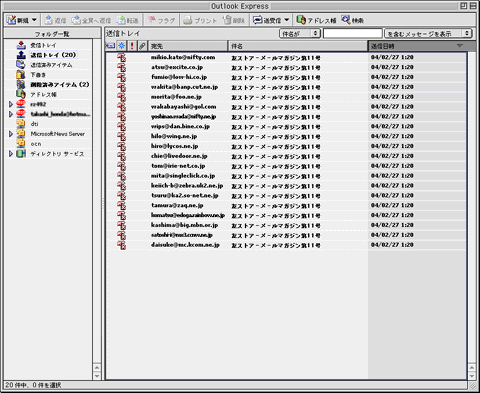Select message to morita@foo.ne.jp
480x393 pixels.
pyautogui.click(x=286, y=97)
